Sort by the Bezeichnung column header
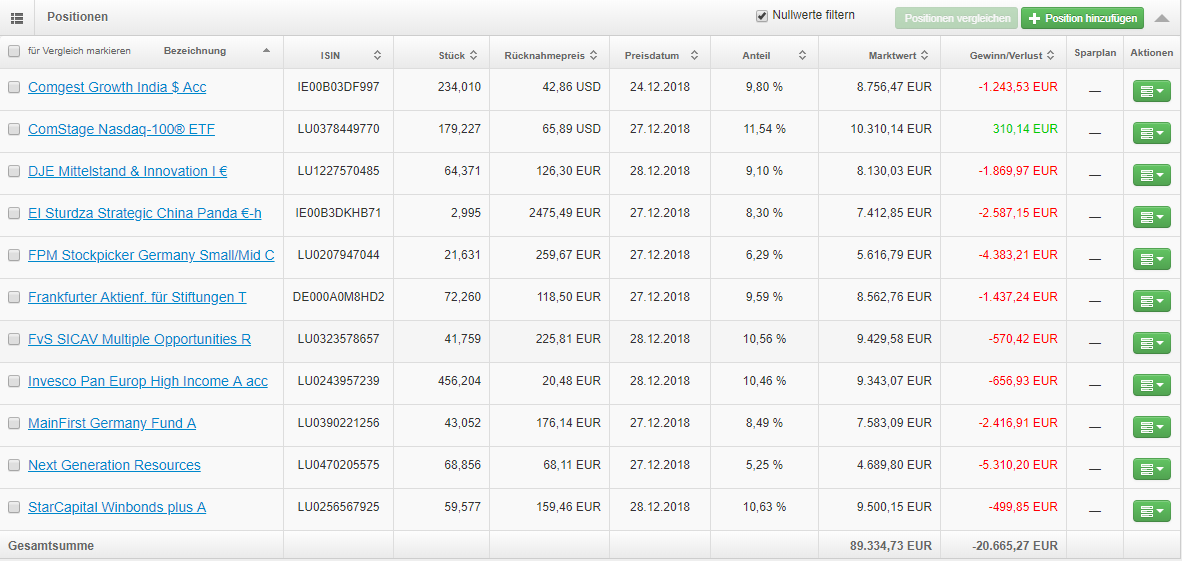 pos(194,51)
